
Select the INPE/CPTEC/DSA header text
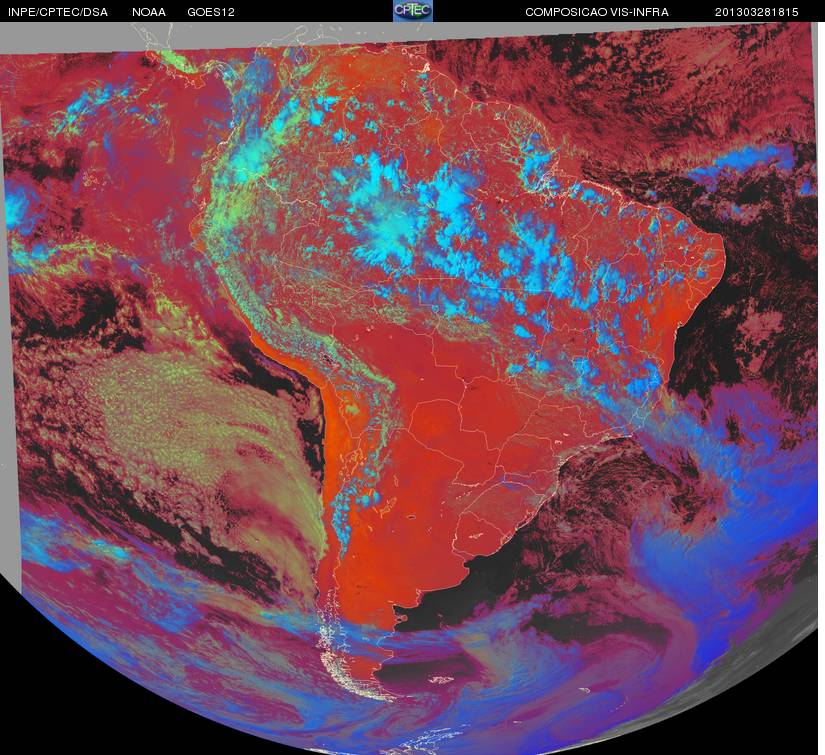pos(58,12)
